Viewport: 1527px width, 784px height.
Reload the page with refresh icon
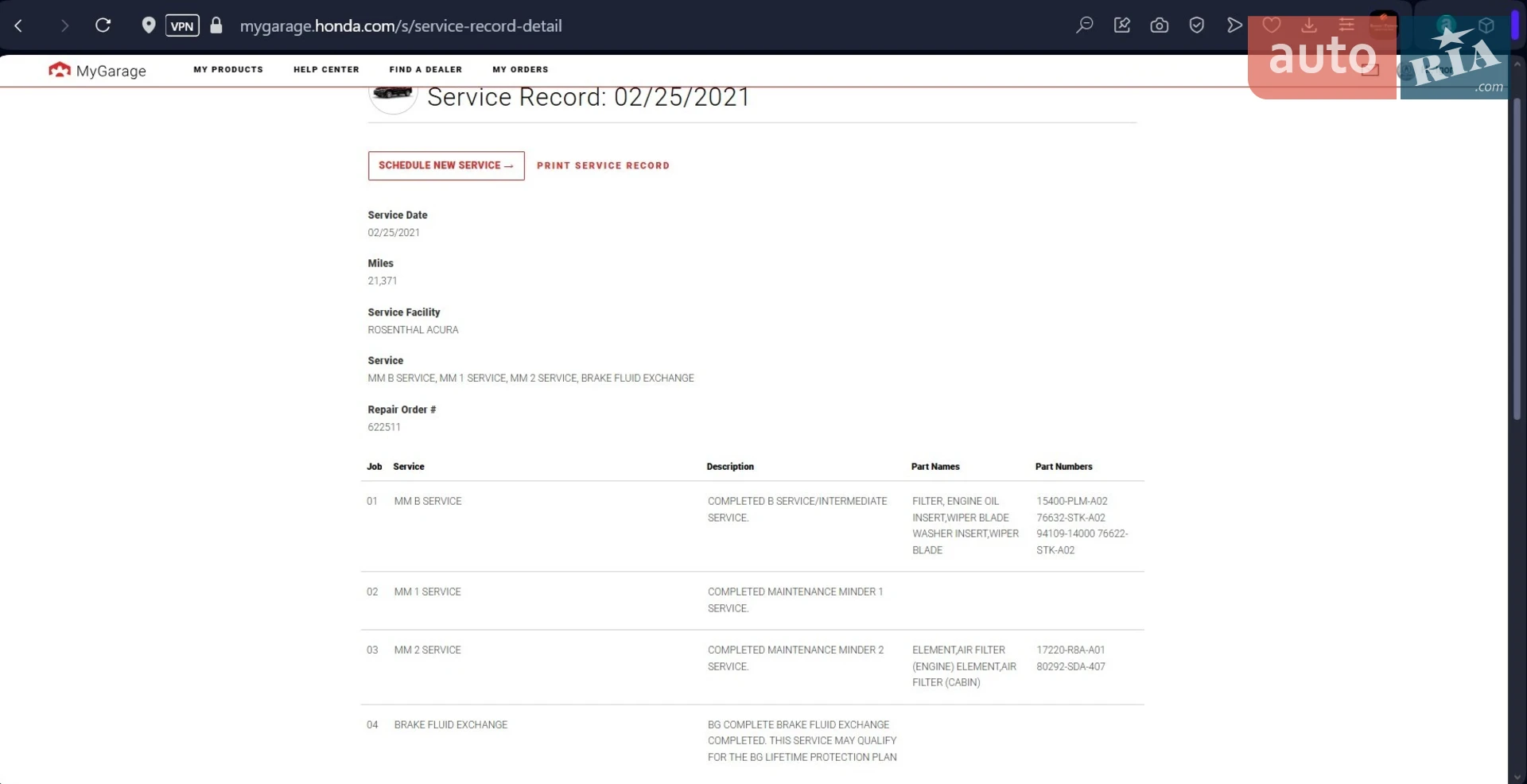tap(103, 25)
